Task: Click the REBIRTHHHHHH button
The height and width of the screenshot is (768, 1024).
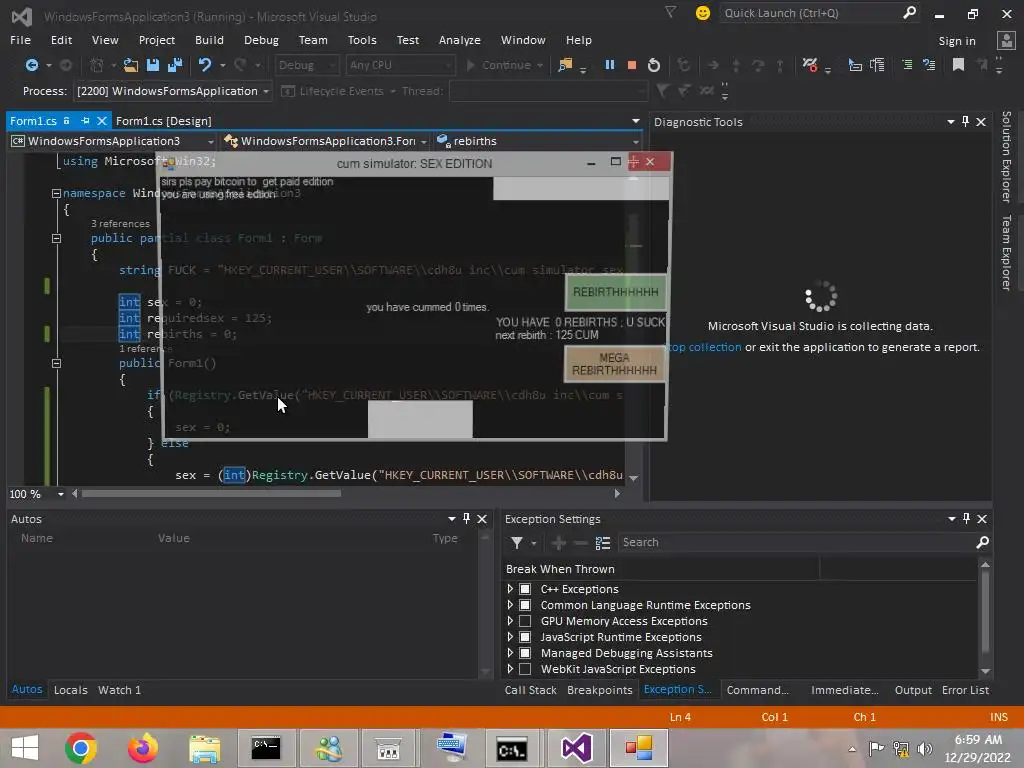Action: 615,292
